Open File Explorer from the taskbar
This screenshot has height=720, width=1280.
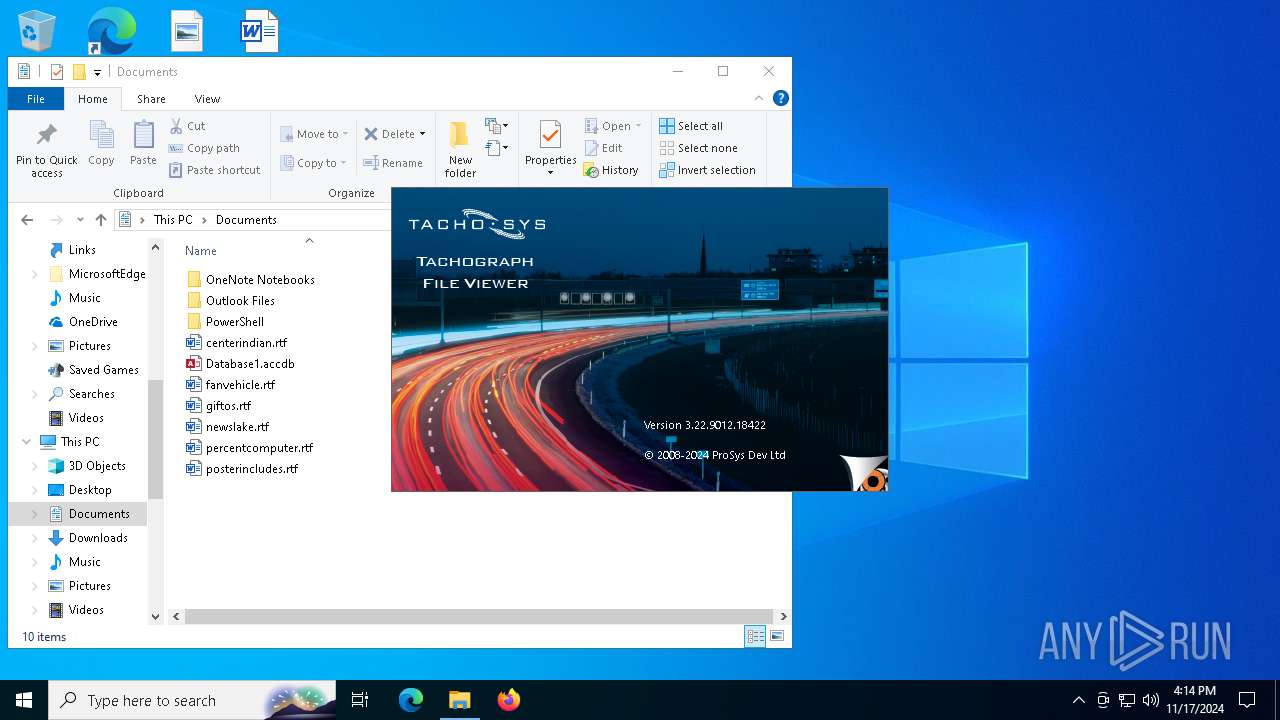tap(459, 700)
